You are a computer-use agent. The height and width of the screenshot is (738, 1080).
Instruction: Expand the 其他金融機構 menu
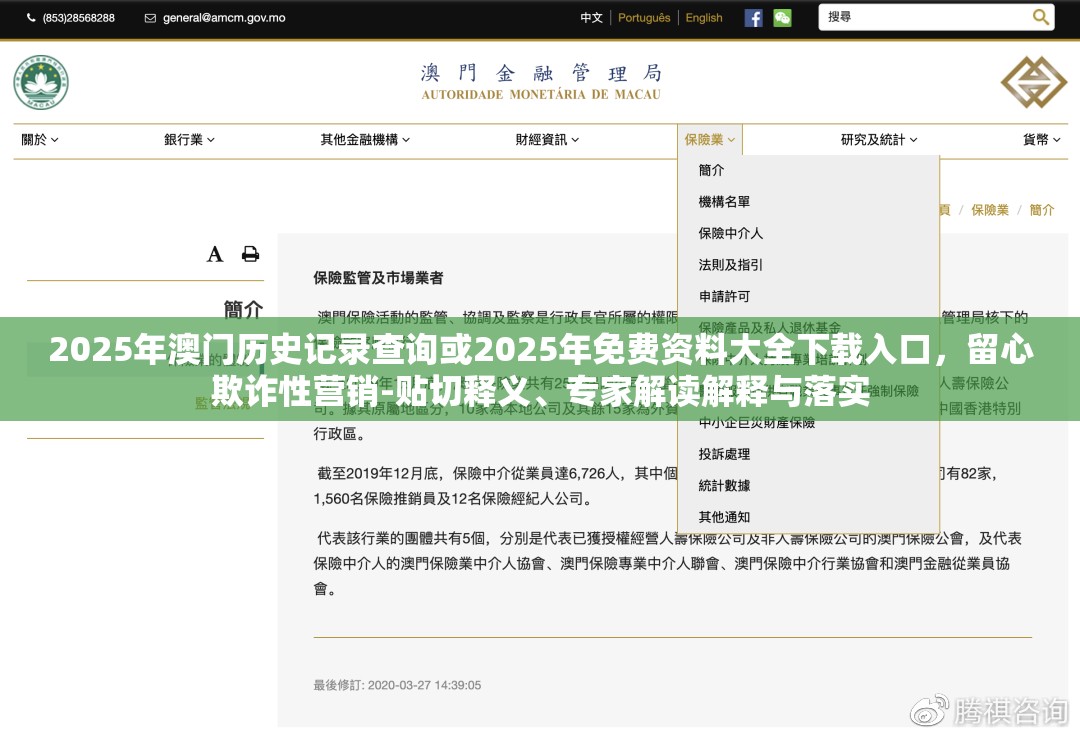365,140
